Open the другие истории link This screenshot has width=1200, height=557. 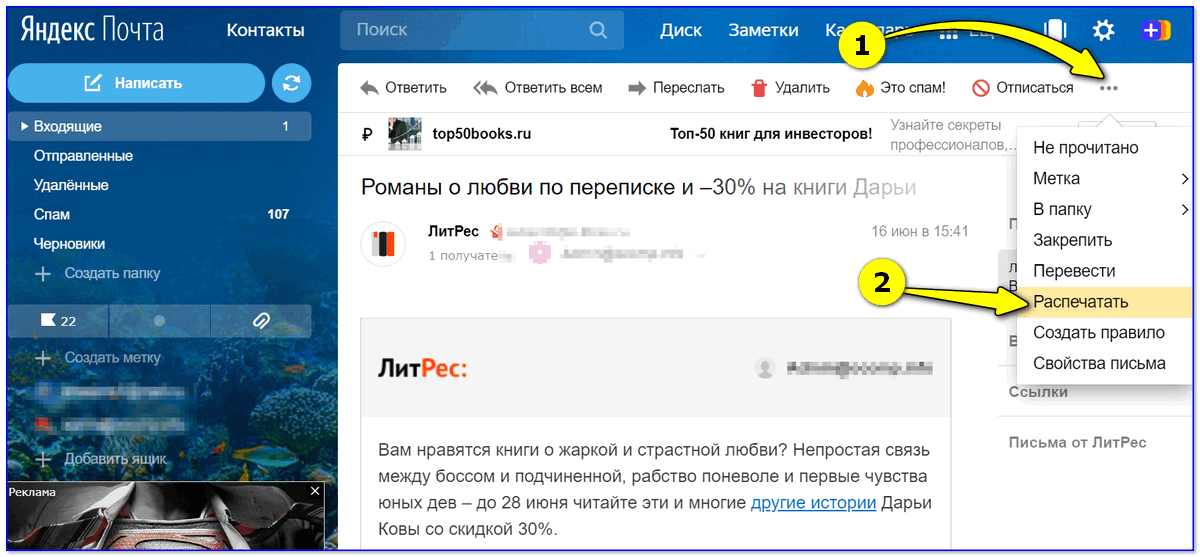pyautogui.click(x=813, y=503)
